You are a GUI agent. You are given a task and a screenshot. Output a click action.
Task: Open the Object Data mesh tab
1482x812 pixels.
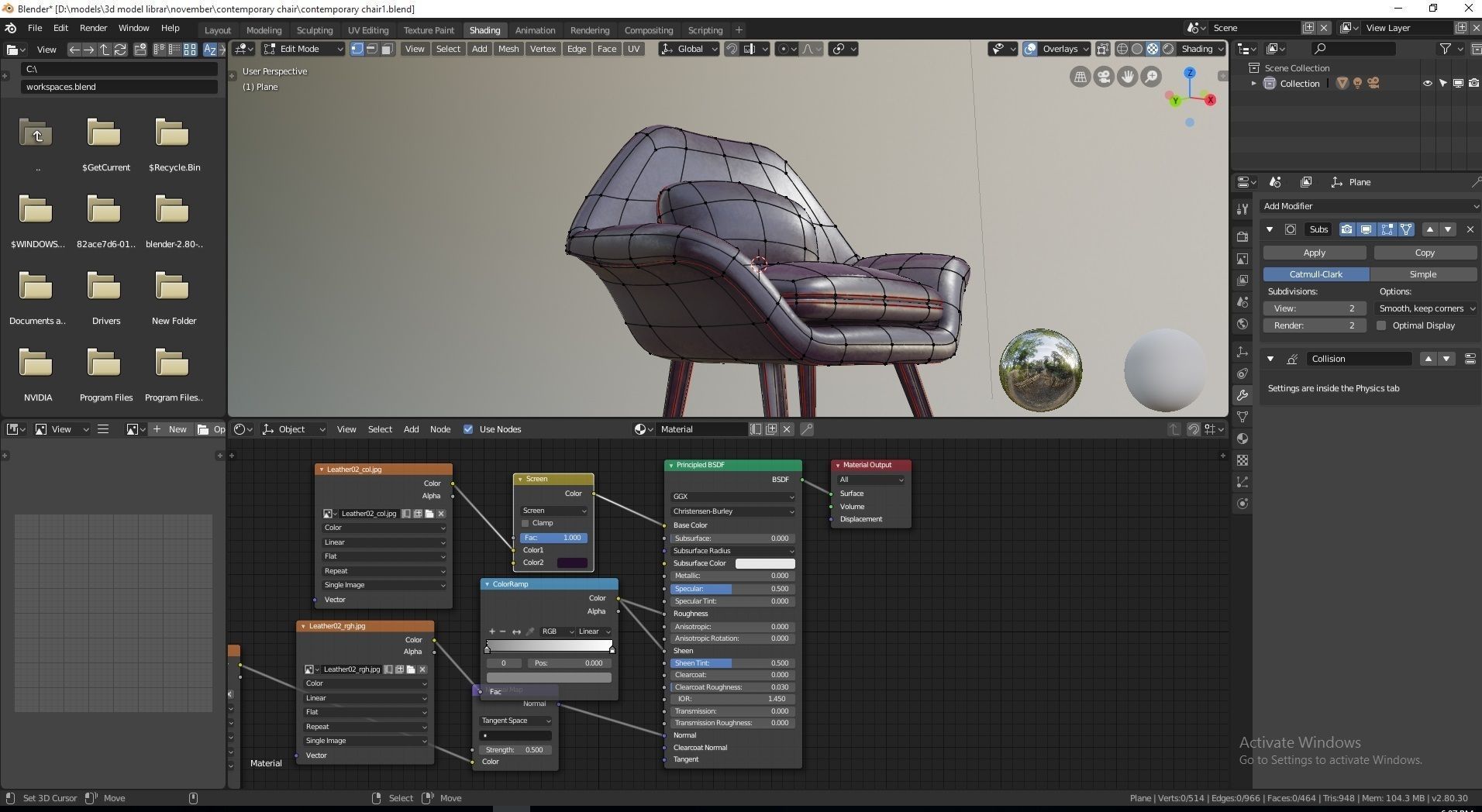coord(1242,417)
